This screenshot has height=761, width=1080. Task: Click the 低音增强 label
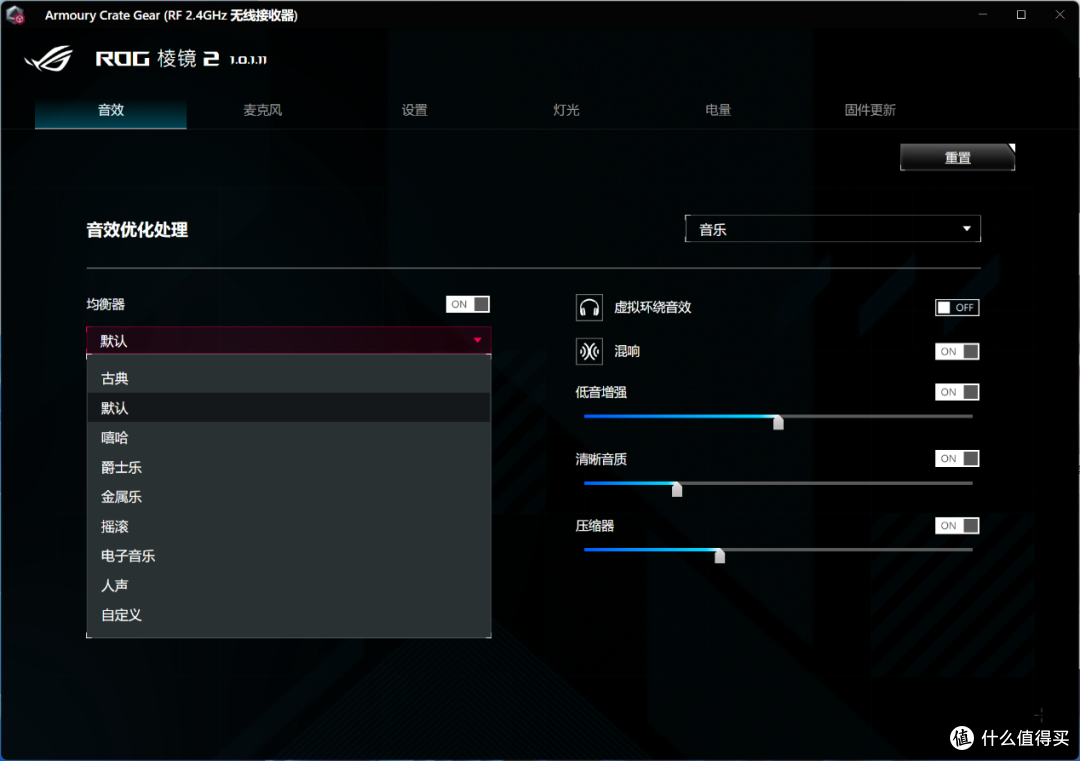point(601,393)
